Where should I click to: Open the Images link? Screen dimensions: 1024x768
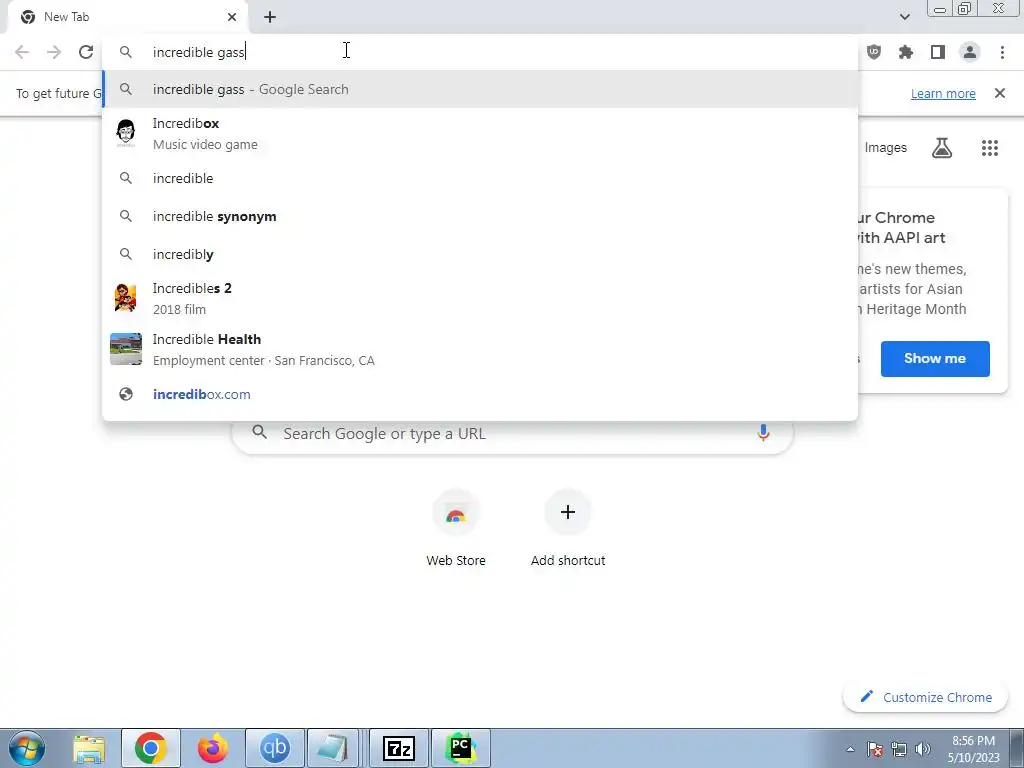886,148
